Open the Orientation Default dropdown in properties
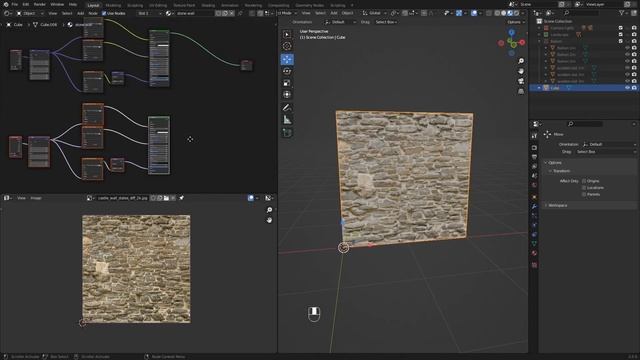 coord(609,144)
